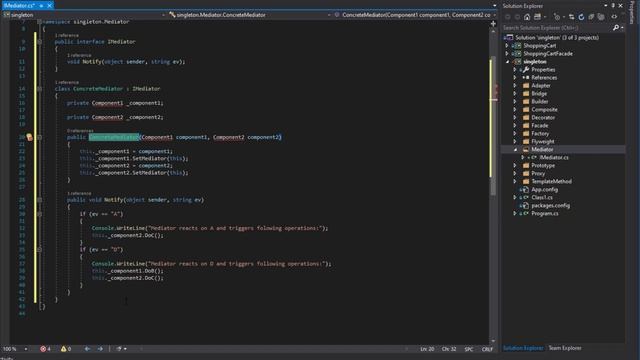640x360 pixels.
Task: Click the navigate forward arrow below the editor
Action: [x=100, y=349]
